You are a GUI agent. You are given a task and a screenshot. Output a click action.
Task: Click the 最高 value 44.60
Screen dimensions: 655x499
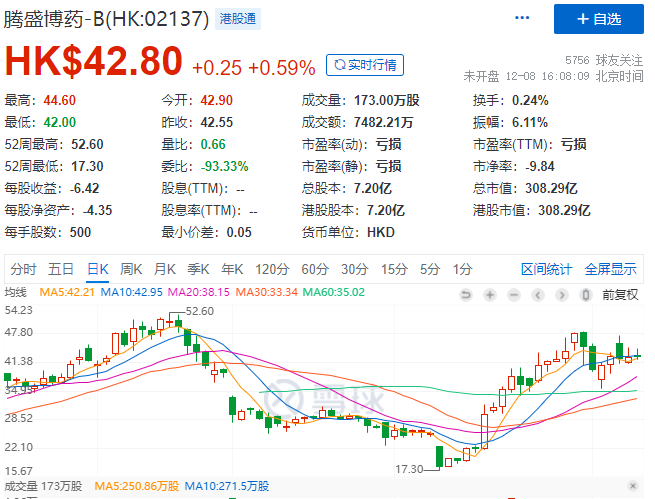(59, 100)
